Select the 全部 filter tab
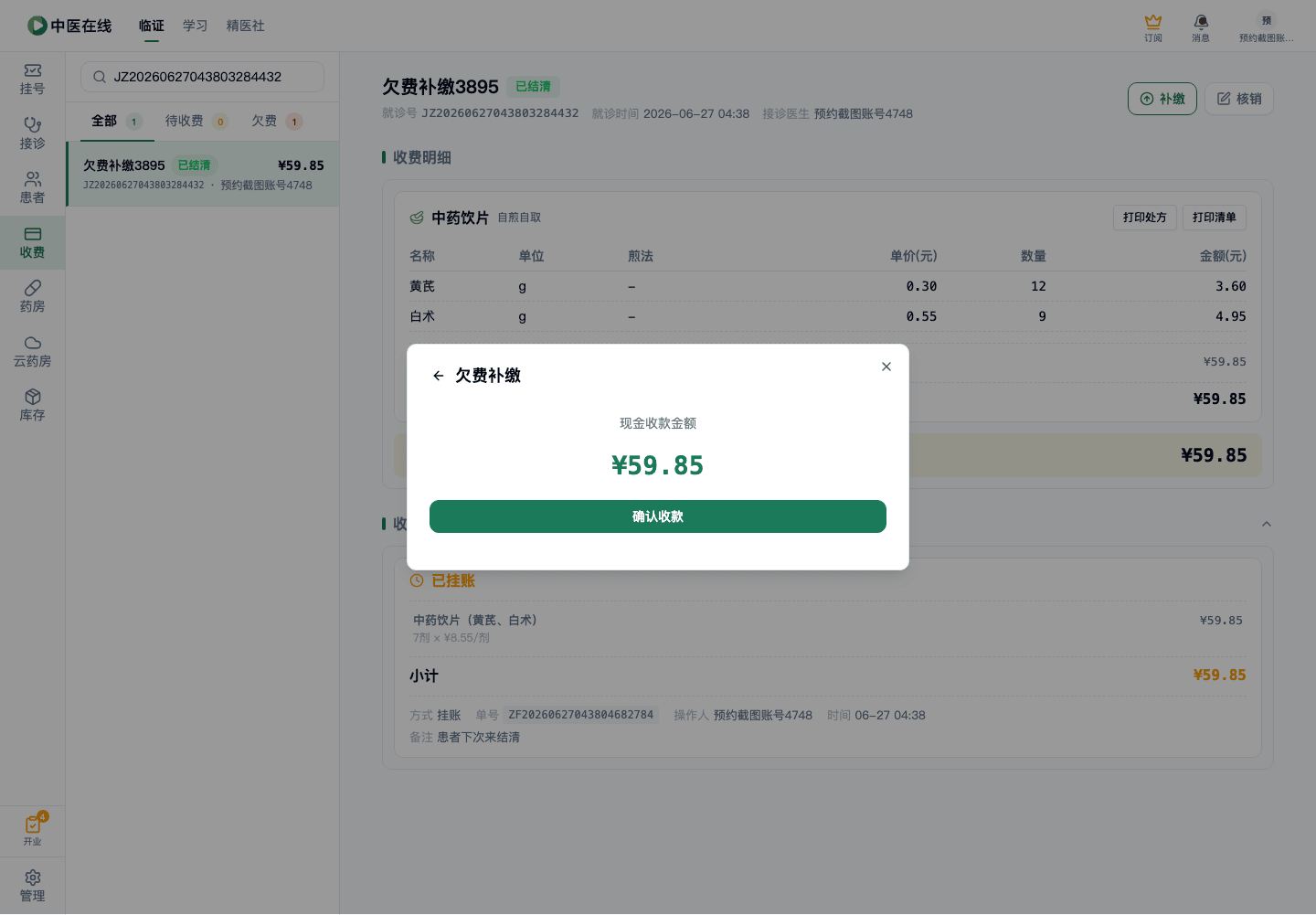Screen dimensions: 1316x915 pos(117,121)
